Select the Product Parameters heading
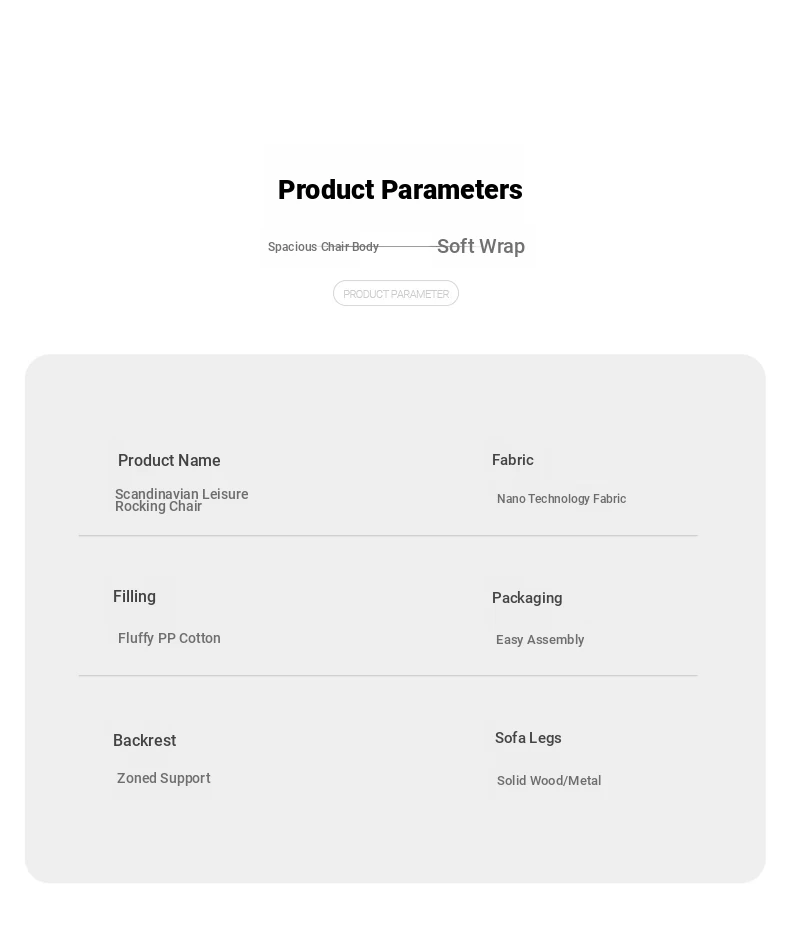The width and height of the screenshot is (790, 933). [x=400, y=190]
